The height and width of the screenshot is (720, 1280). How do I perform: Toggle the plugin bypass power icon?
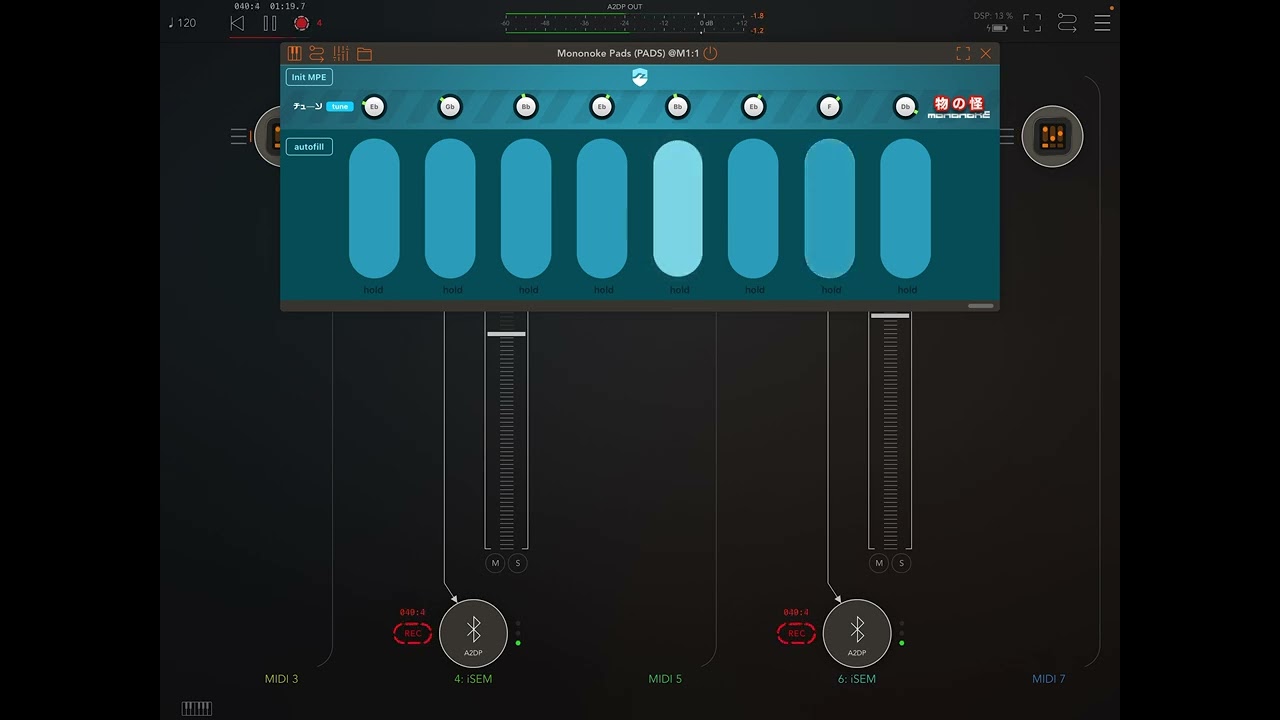pyautogui.click(x=710, y=53)
